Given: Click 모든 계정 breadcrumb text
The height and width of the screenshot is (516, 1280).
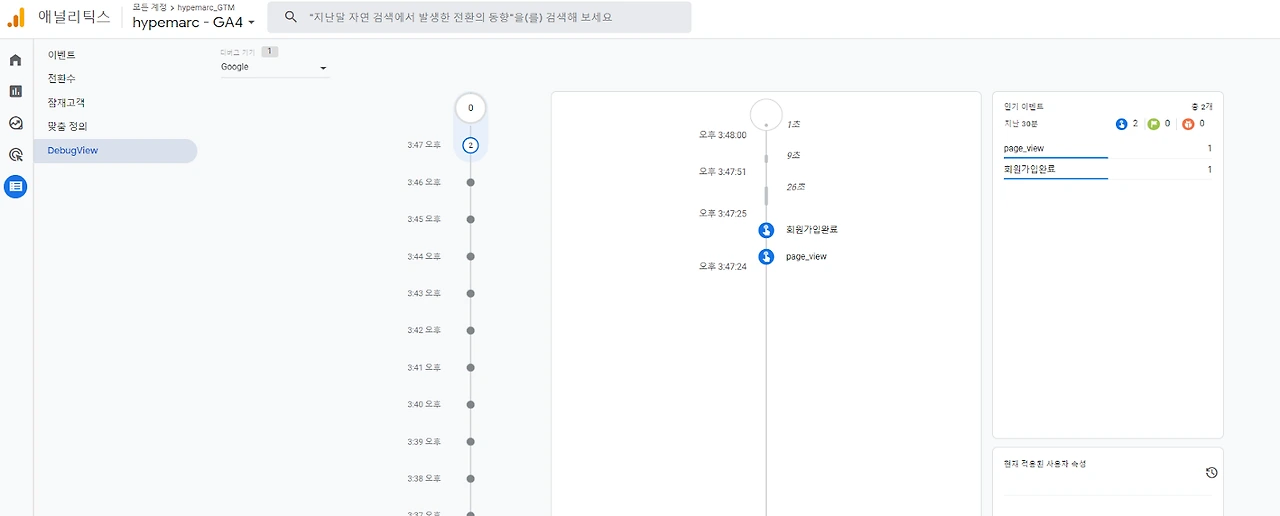Looking at the screenshot, I should coord(150,6).
